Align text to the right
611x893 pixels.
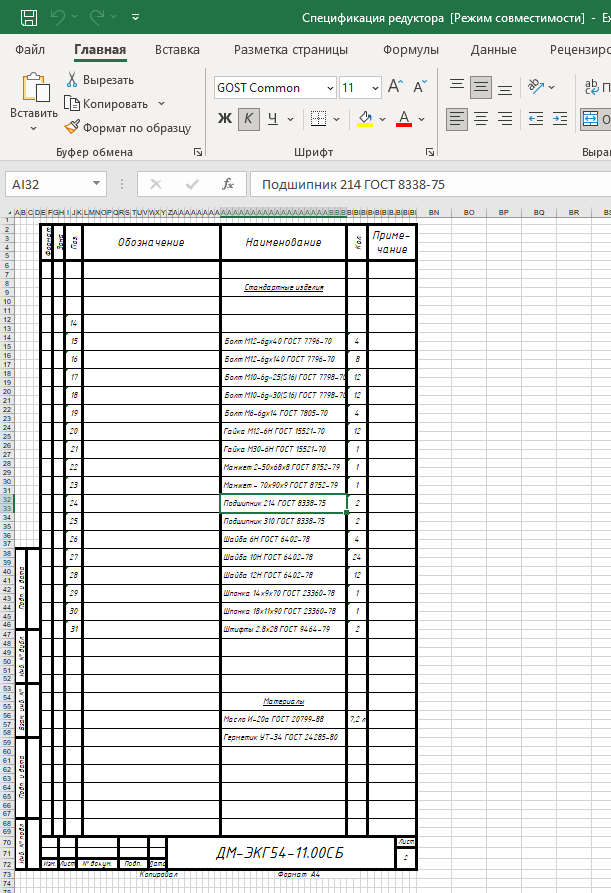pyautogui.click(x=505, y=119)
